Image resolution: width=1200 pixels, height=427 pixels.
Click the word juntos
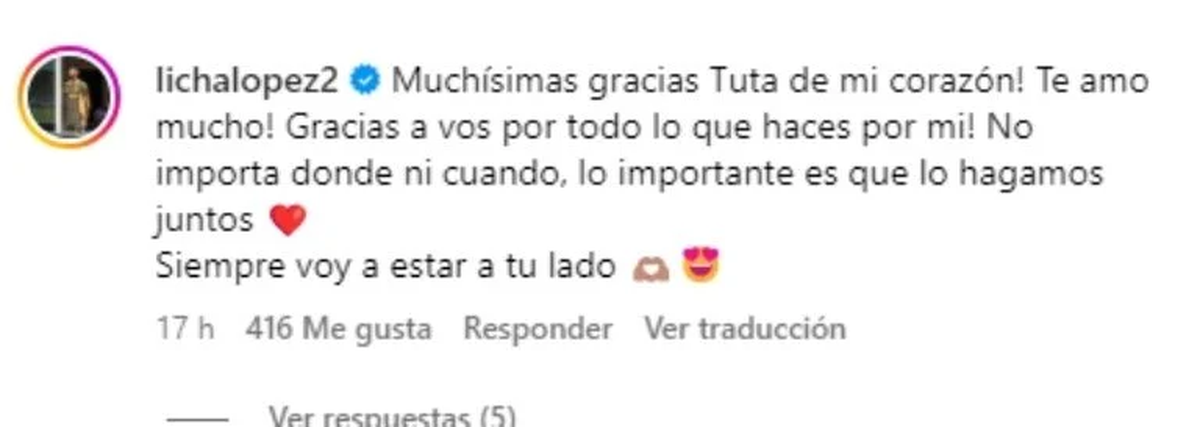(x=208, y=221)
